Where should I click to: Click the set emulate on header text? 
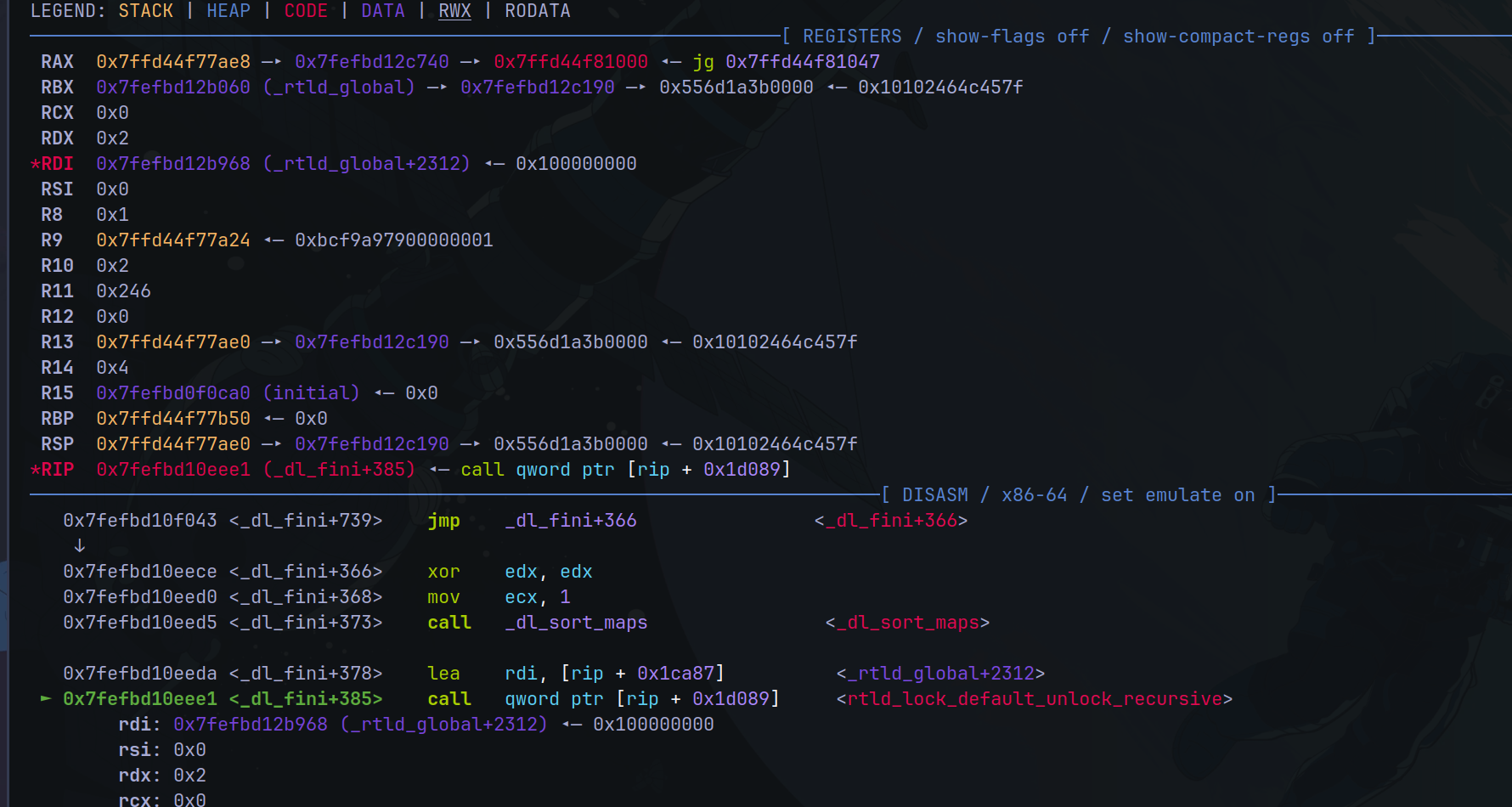point(1178,495)
